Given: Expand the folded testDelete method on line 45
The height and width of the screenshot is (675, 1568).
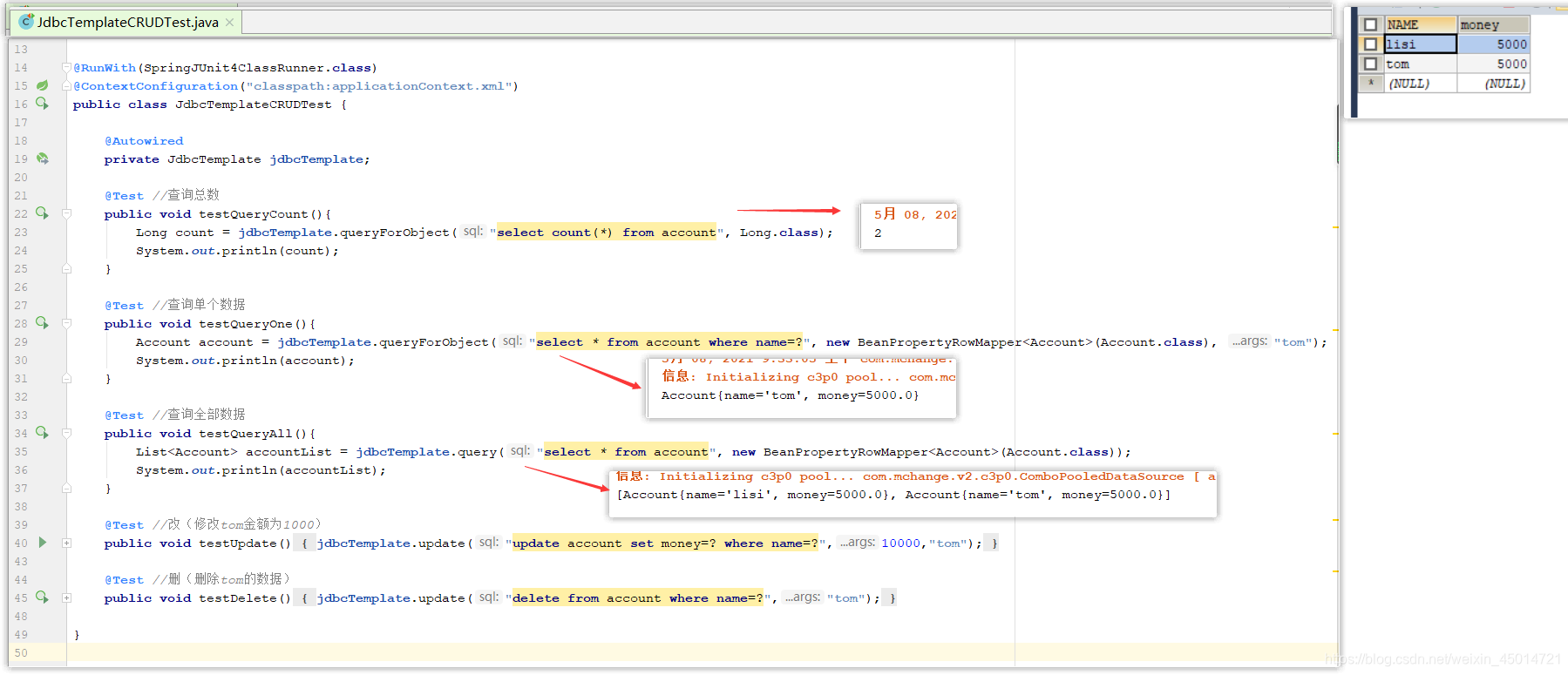Looking at the screenshot, I should (x=66, y=597).
